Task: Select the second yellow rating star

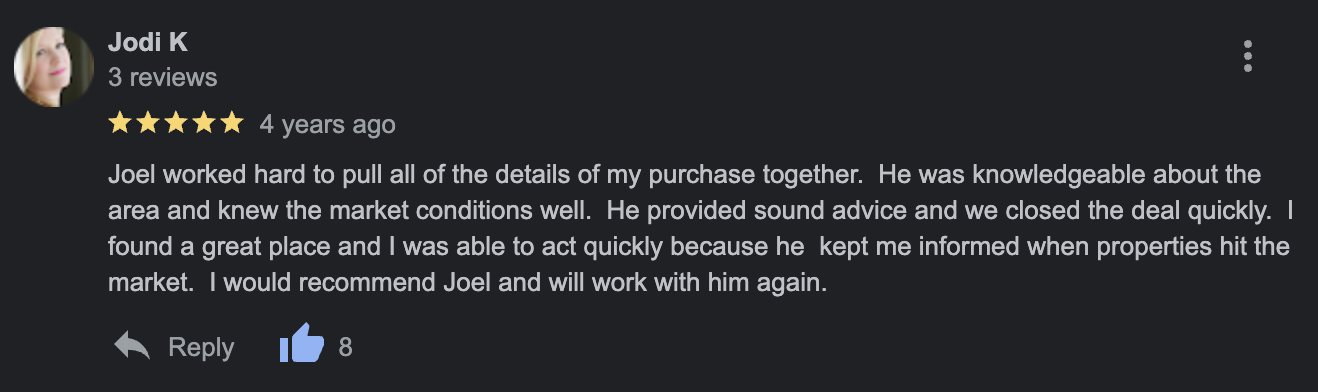Action: pos(148,123)
